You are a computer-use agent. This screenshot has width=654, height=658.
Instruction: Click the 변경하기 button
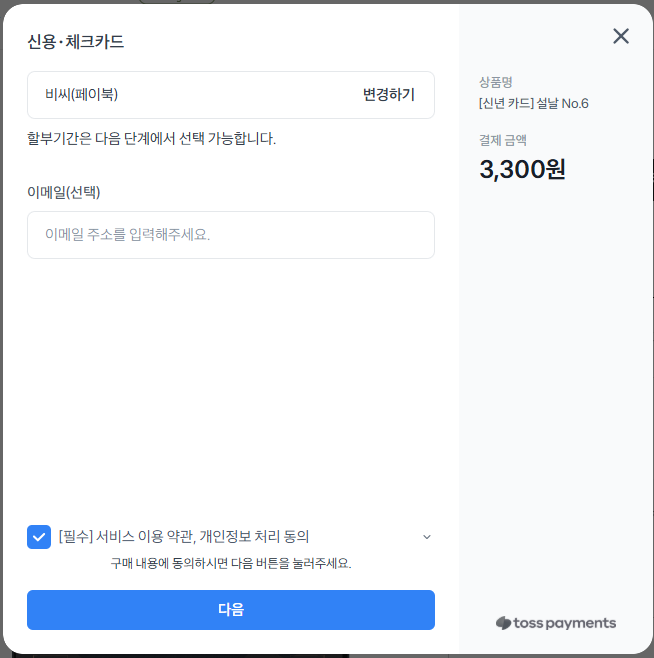tap(389, 94)
